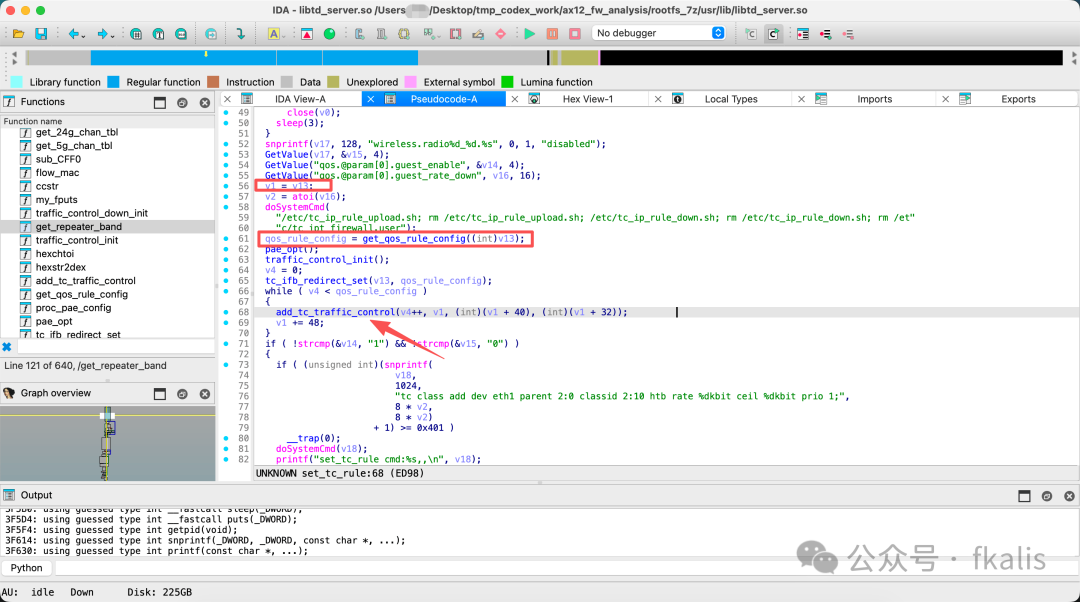Switch to the Imports tab
This screenshot has width=1080, height=602.
875,99
